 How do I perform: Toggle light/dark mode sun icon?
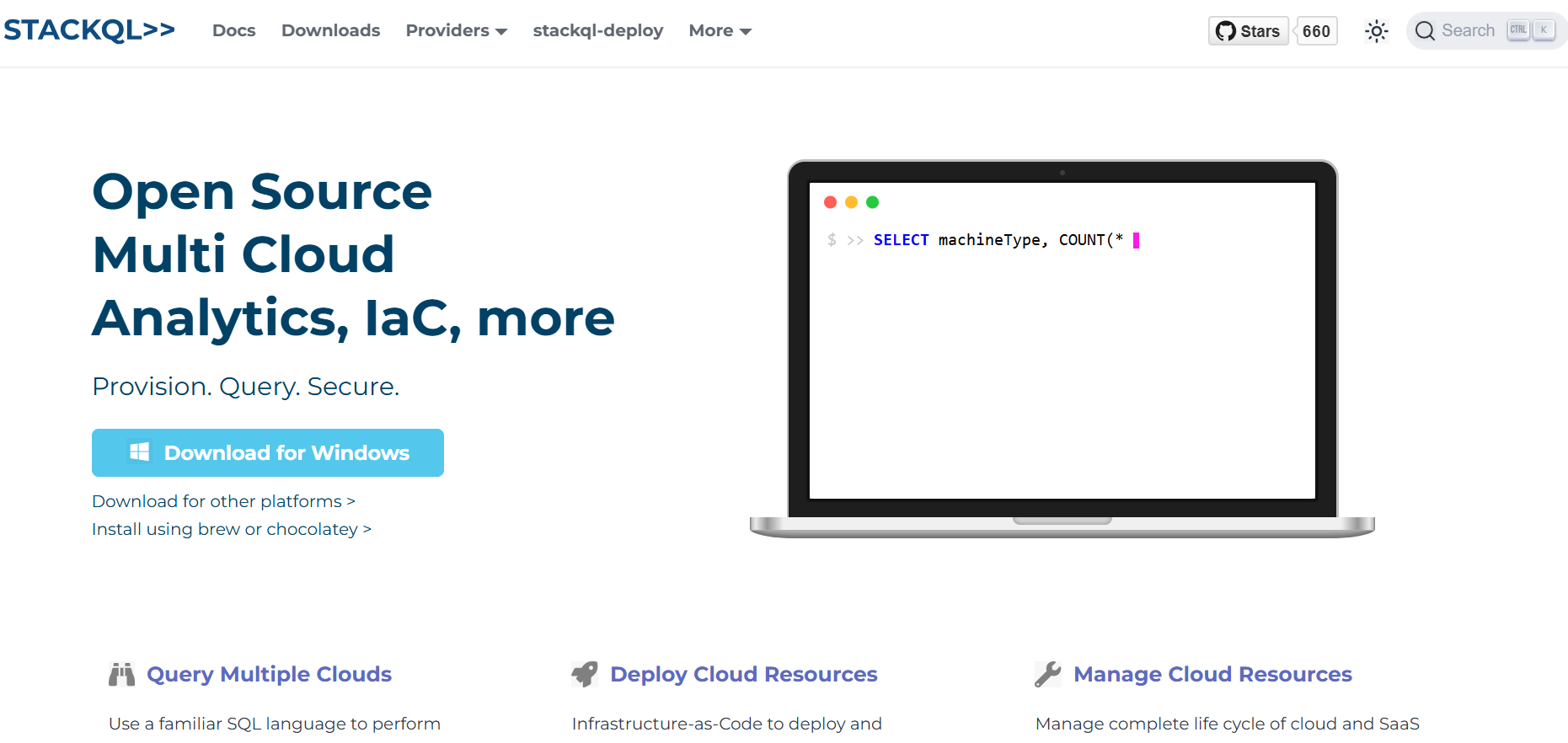pyautogui.click(x=1376, y=31)
